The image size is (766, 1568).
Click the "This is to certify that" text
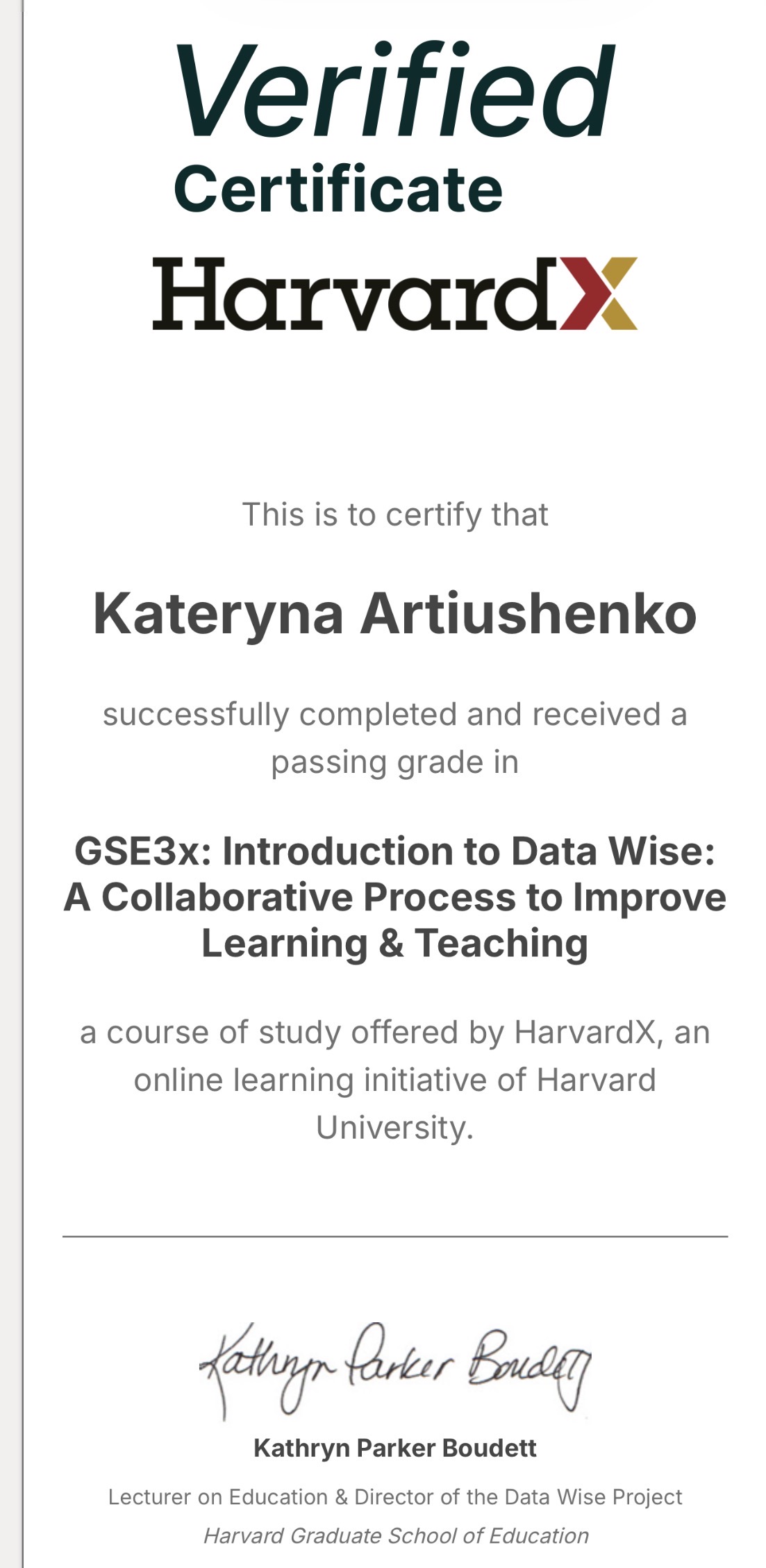click(394, 515)
